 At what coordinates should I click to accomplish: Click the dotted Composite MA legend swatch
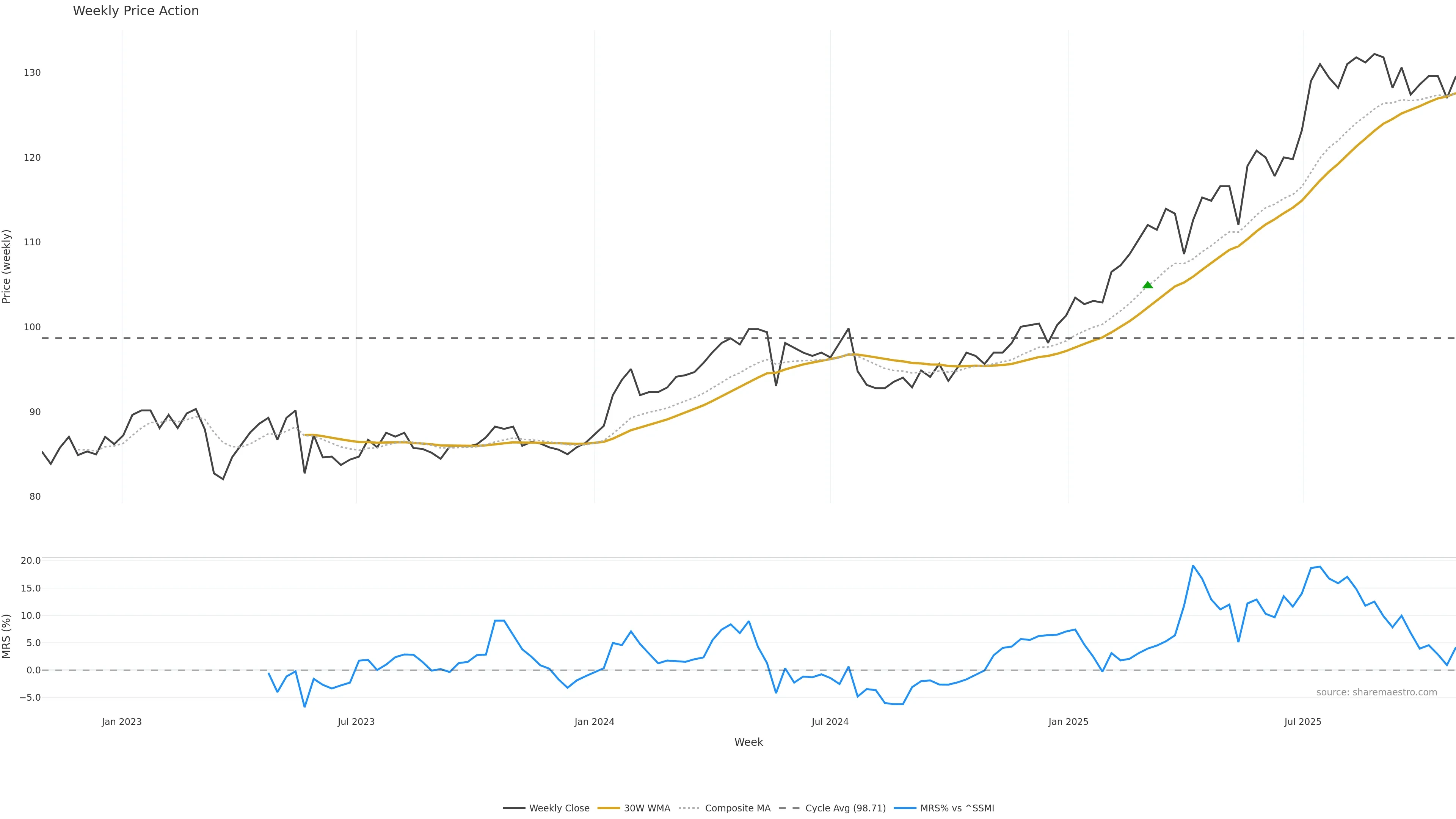point(689,808)
